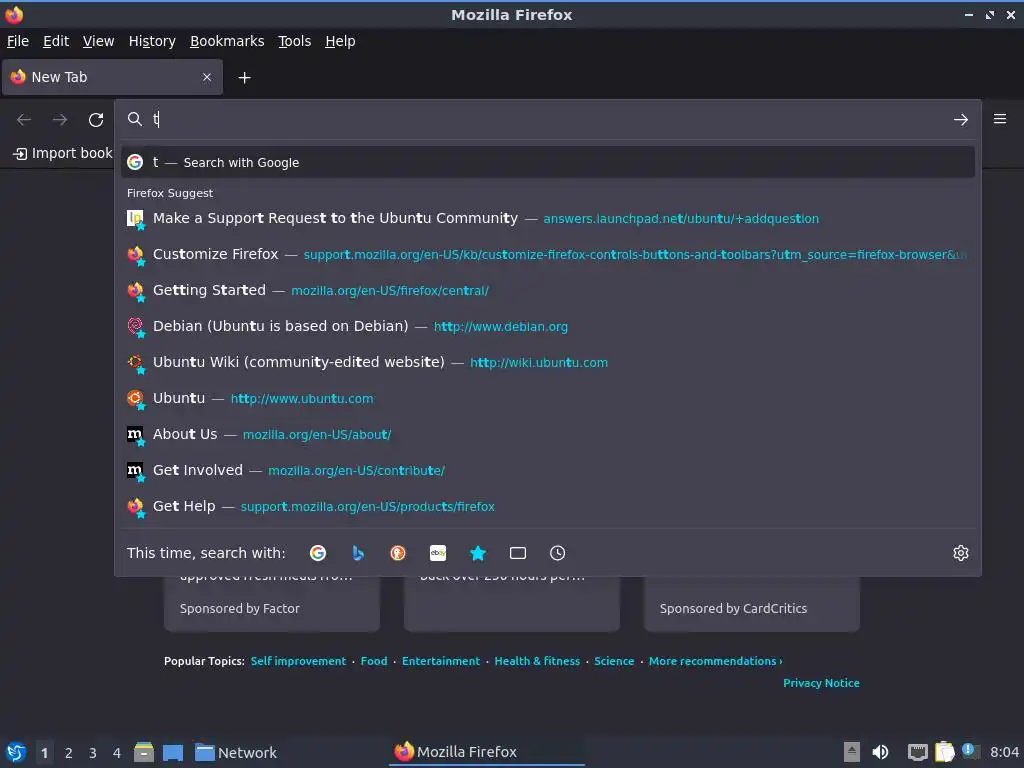Click the Go arrow in the address bar

960,120
